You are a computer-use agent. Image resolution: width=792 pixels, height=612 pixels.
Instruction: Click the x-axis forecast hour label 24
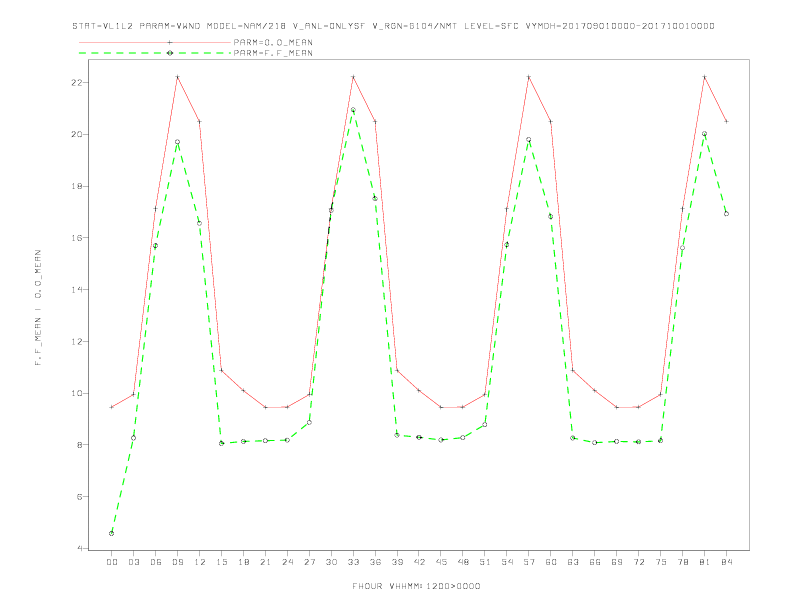click(x=287, y=562)
